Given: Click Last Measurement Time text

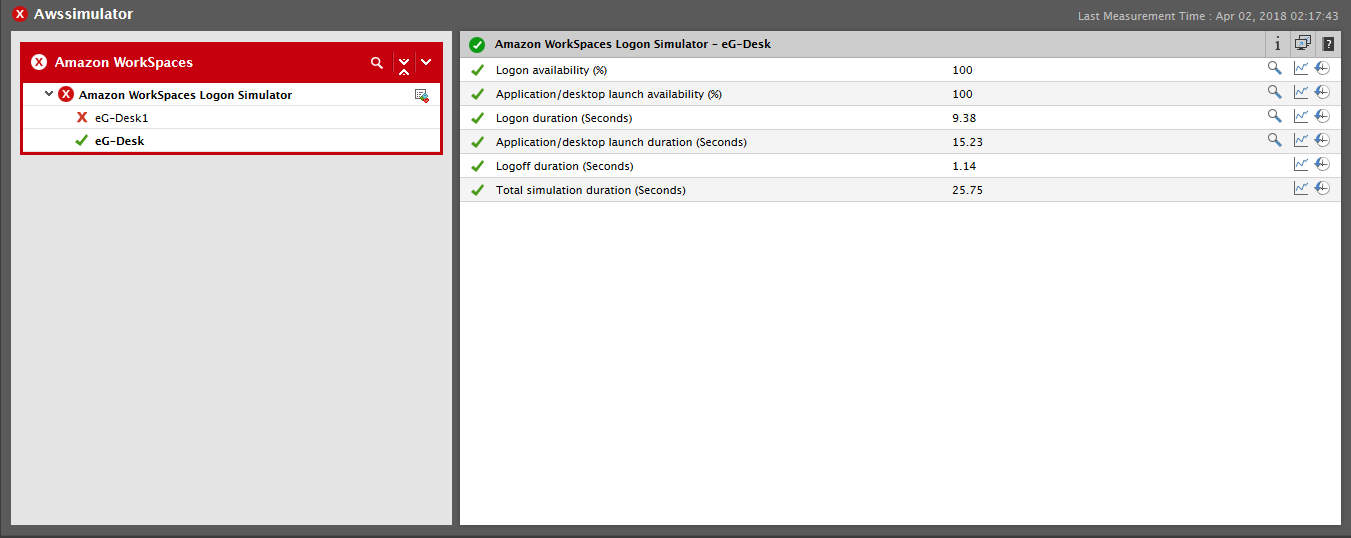Looking at the screenshot, I should click(1208, 16).
